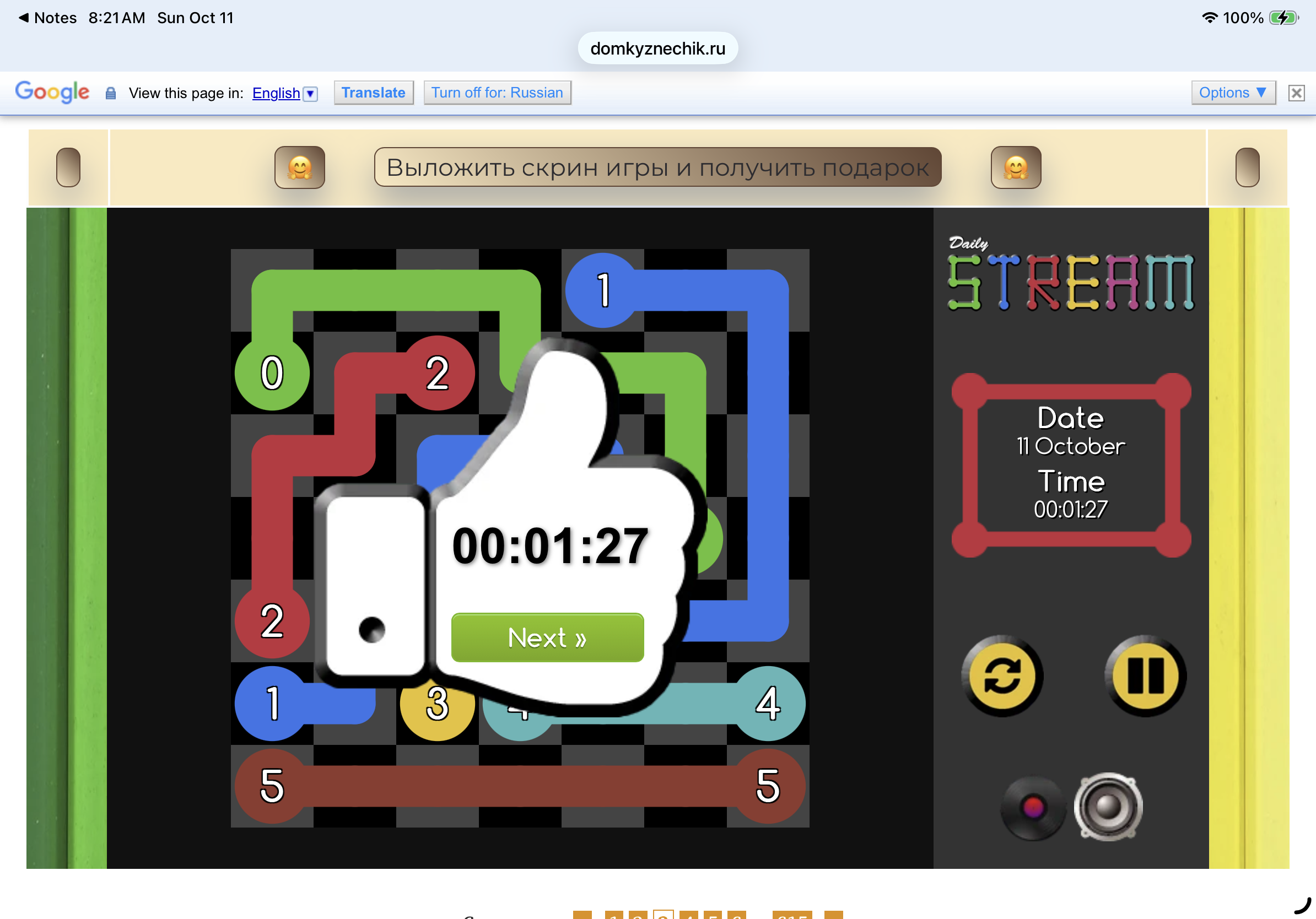The width and height of the screenshot is (1316, 919).
Task: Select the bottom-left blue 1 node
Action: click(272, 704)
